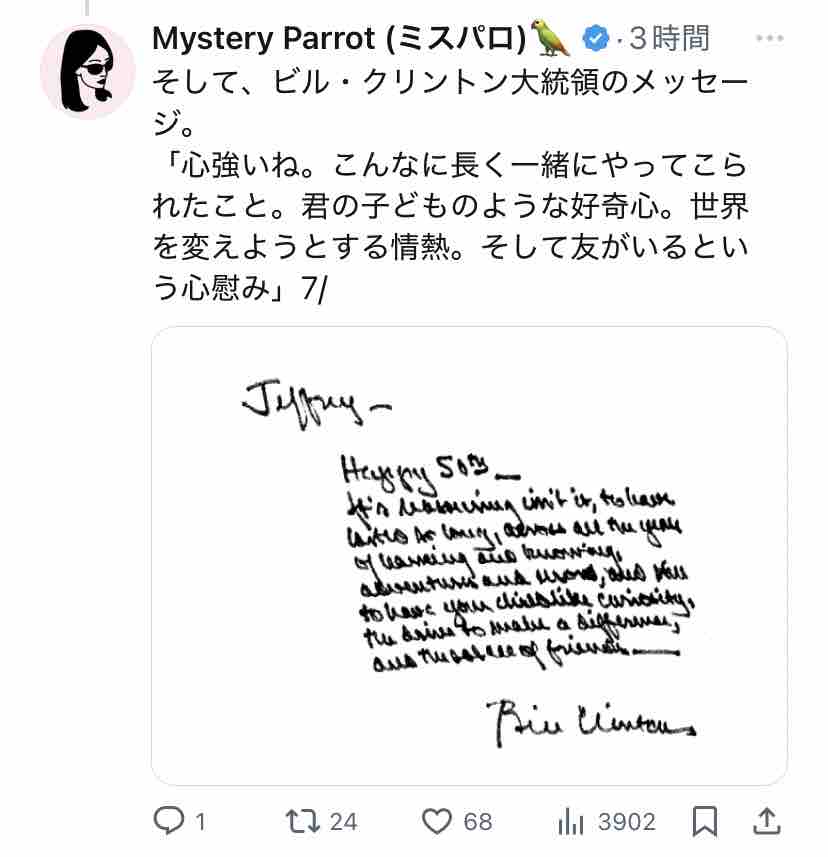This screenshot has height=857, width=828.
Task: Click the repost count 24
Action: click(343, 822)
